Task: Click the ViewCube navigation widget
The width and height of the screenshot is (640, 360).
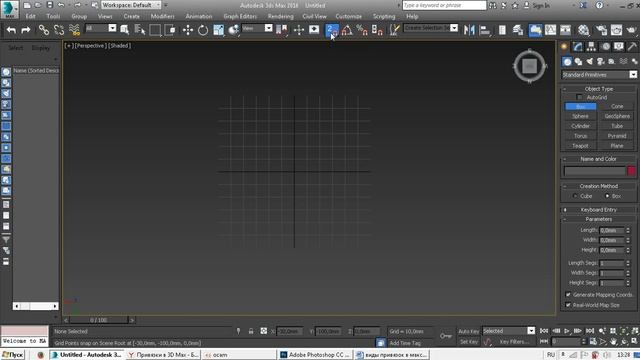Action: (x=529, y=66)
